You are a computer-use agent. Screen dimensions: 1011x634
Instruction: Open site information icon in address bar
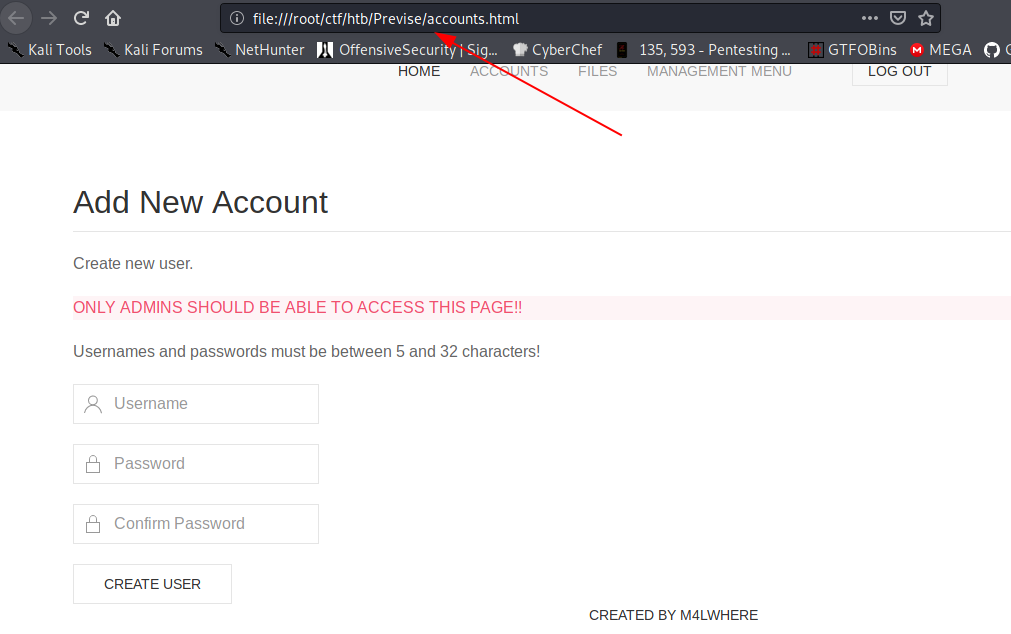tap(237, 18)
